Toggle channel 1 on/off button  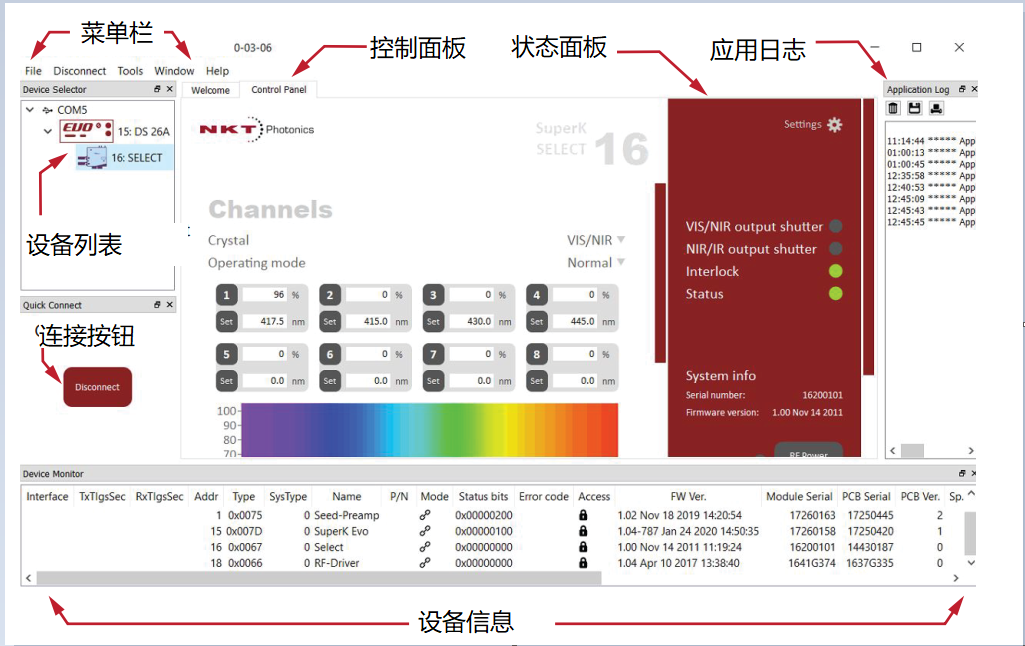(227, 295)
